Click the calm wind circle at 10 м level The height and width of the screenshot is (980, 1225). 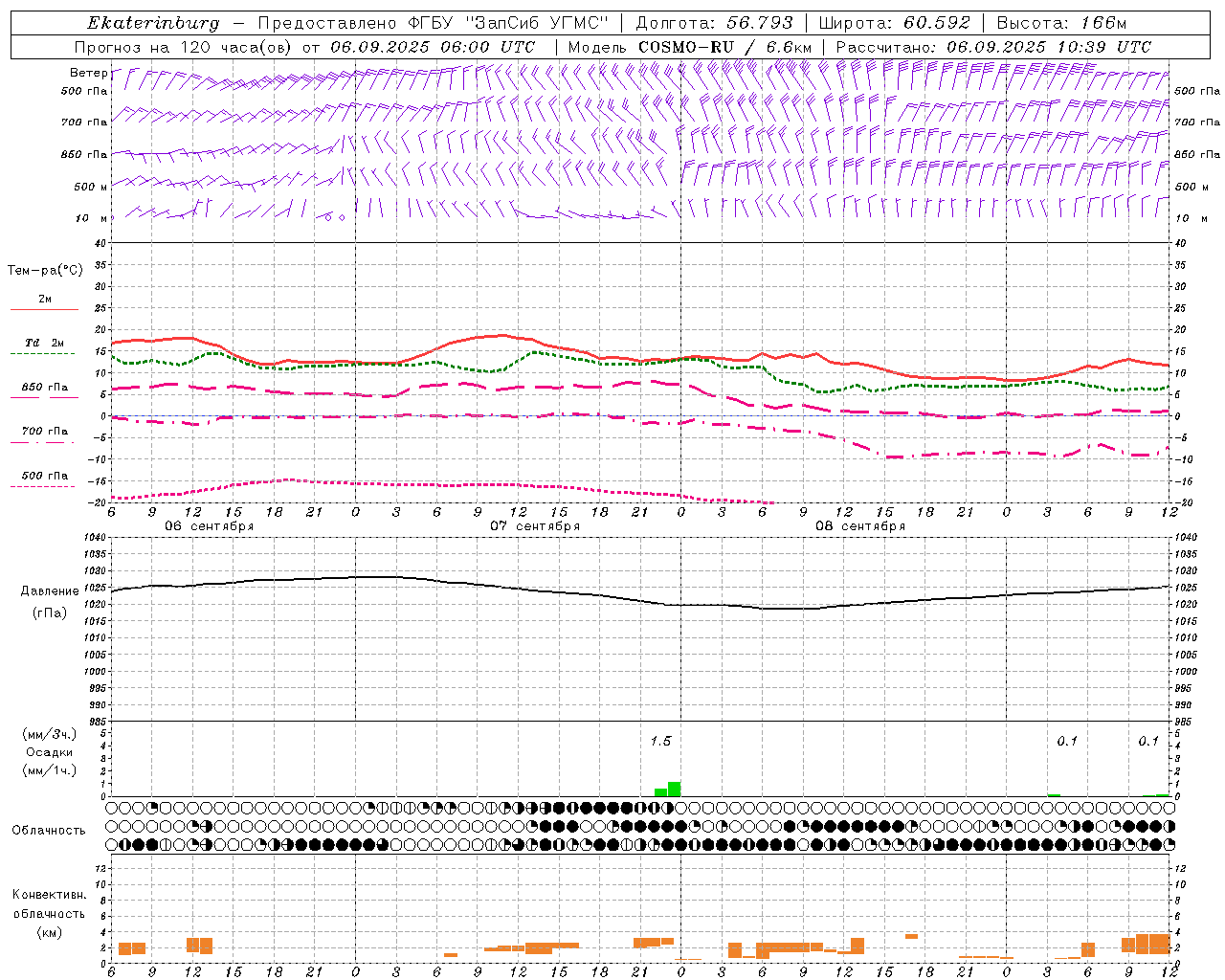pyautogui.click(x=328, y=217)
